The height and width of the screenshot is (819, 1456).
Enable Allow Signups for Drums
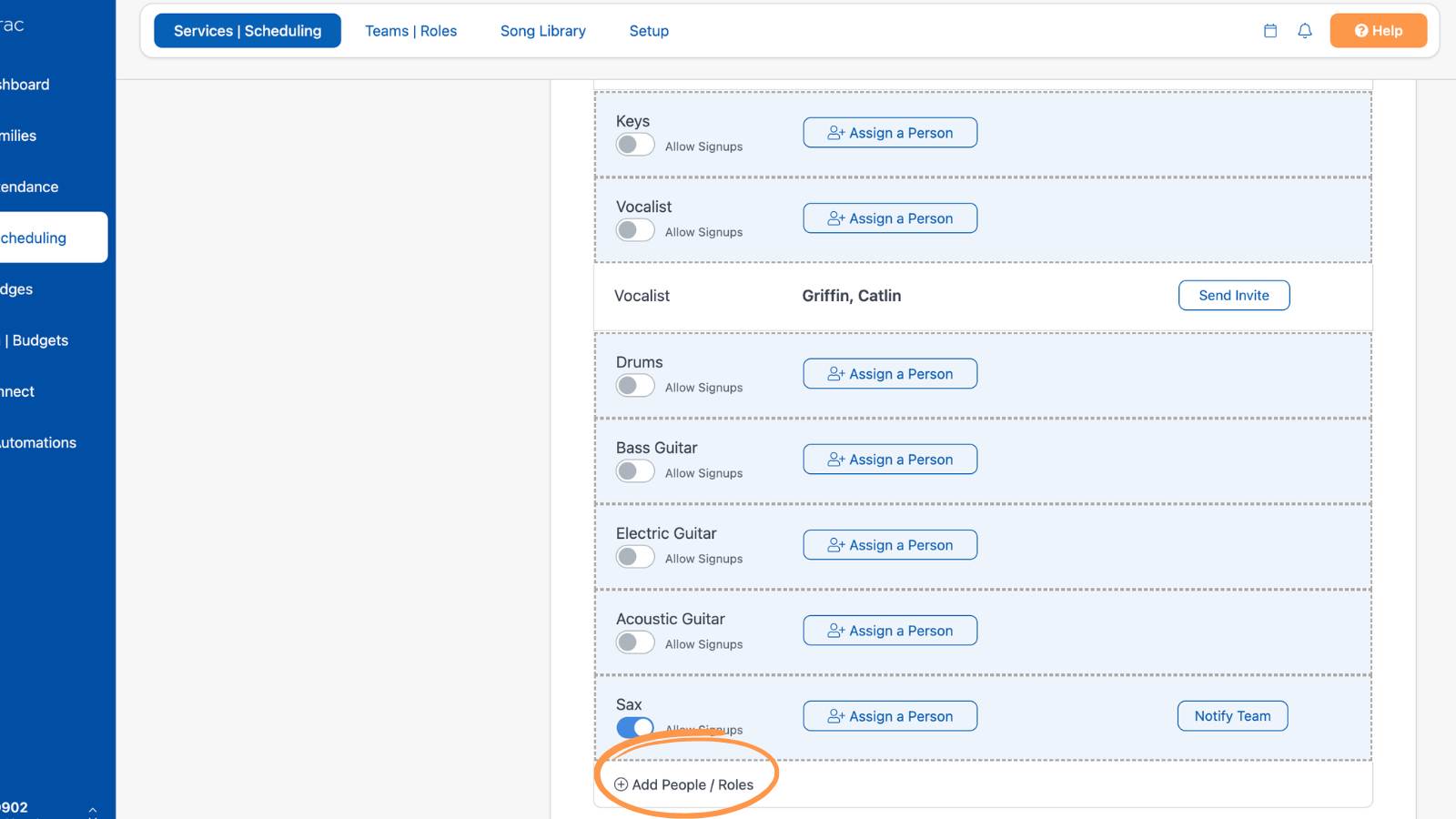(635, 386)
